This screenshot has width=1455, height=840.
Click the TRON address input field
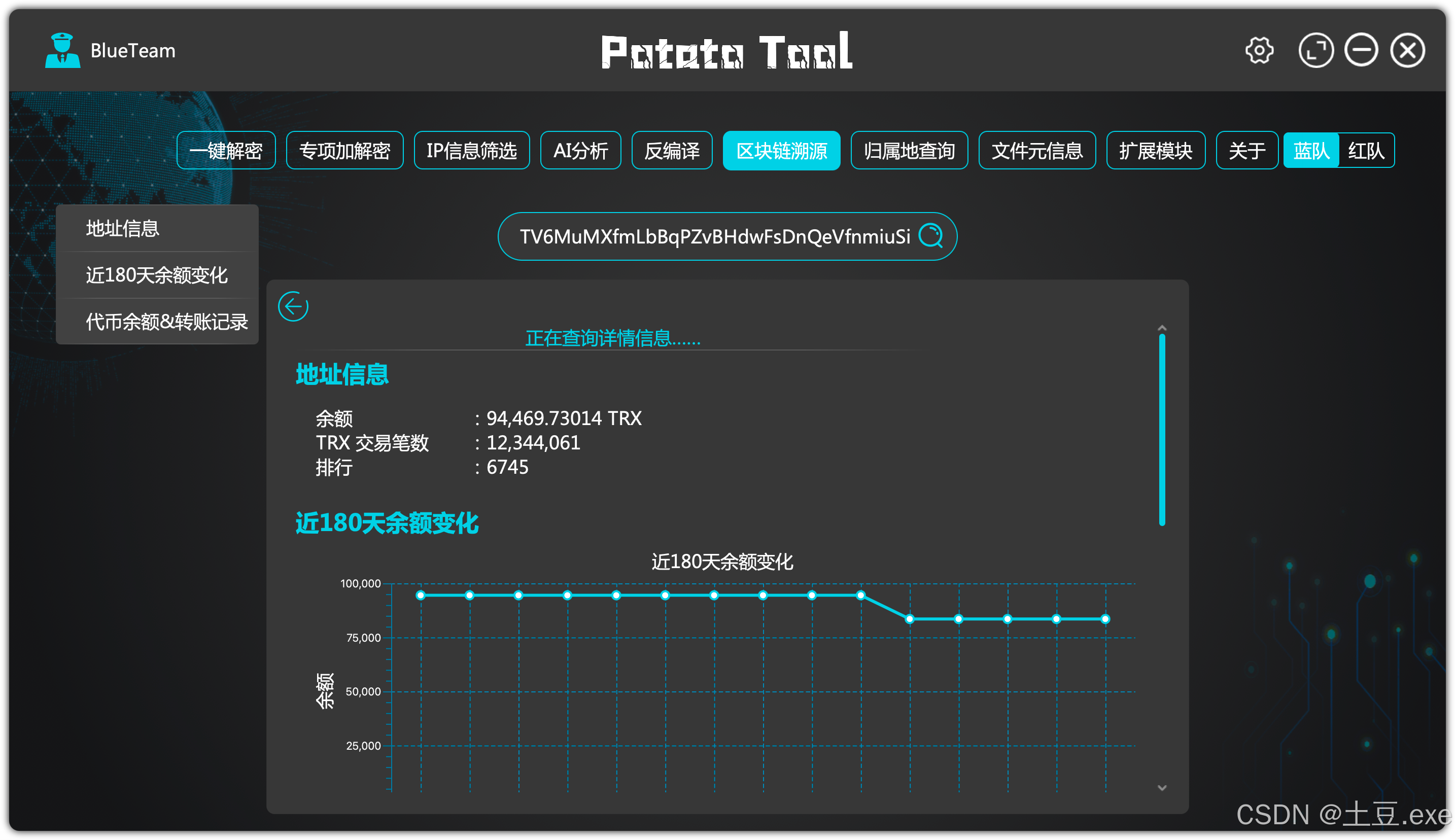pyautogui.click(x=714, y=236)
